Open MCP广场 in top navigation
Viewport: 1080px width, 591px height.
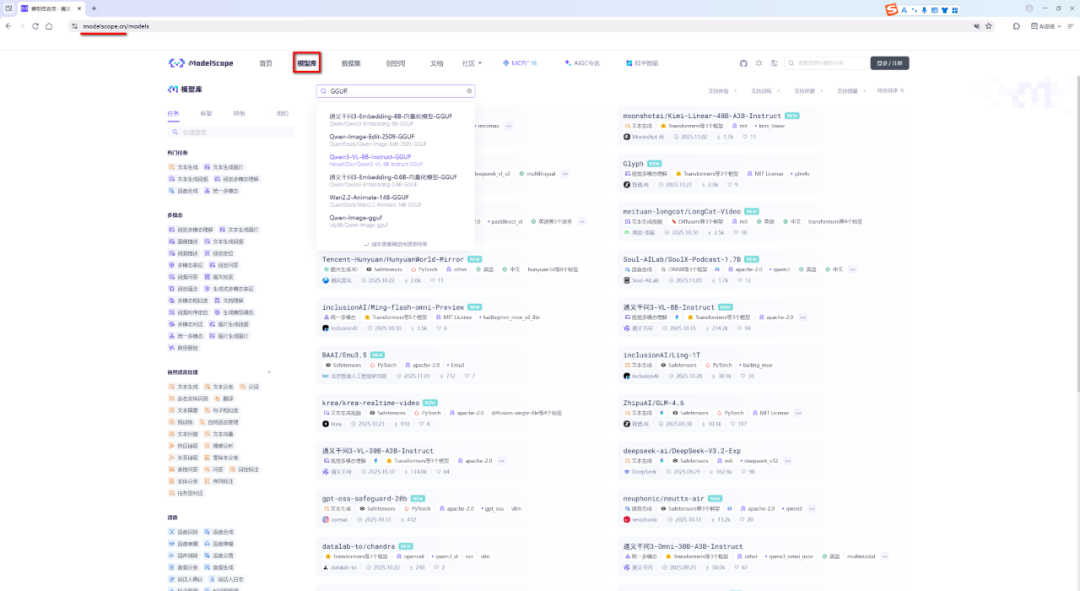519,63
